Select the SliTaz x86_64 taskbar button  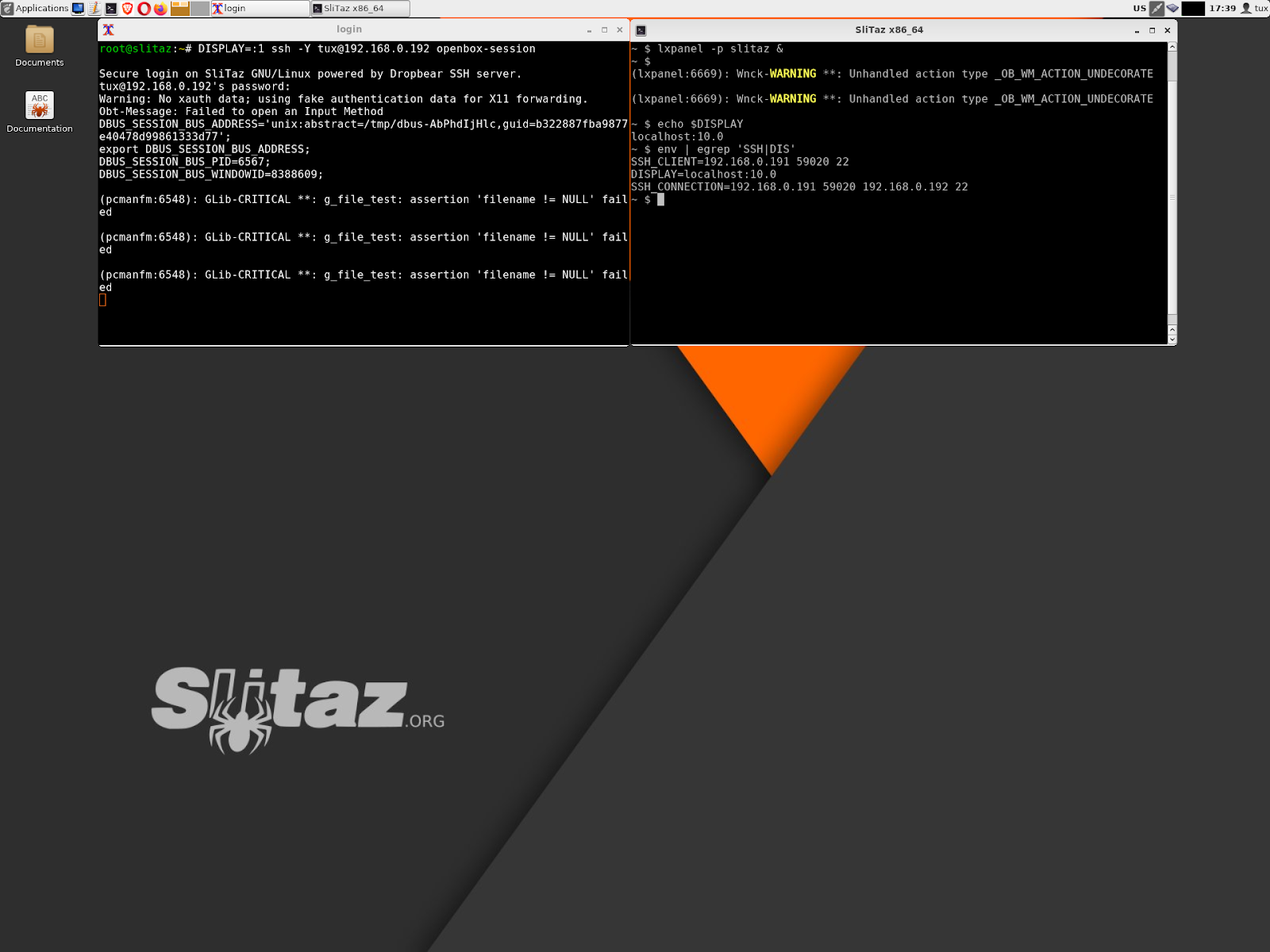pyautogui.click(x=360, y=9)
